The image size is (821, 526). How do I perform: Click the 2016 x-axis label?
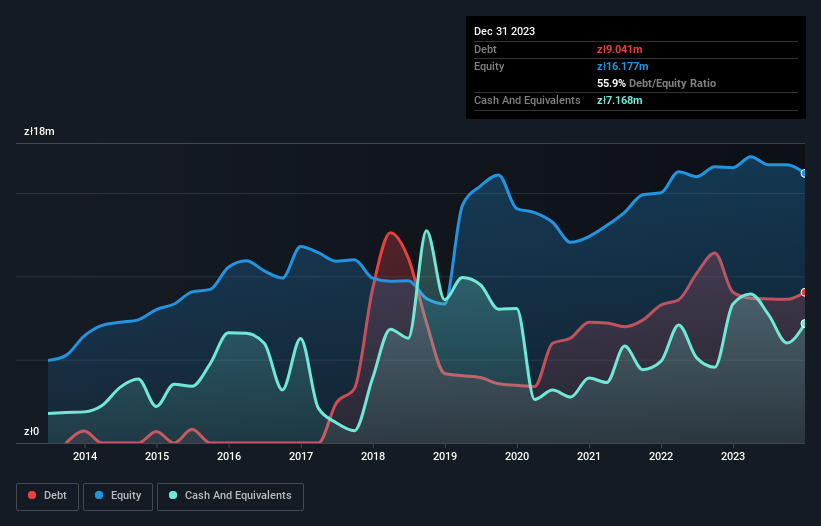[x=229, y=456]
